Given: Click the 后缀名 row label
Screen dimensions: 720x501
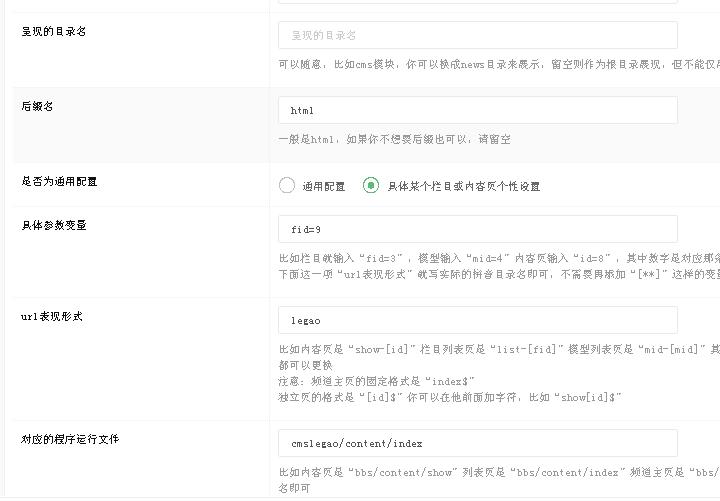Looking at the screenshot, I should [37, 106].
